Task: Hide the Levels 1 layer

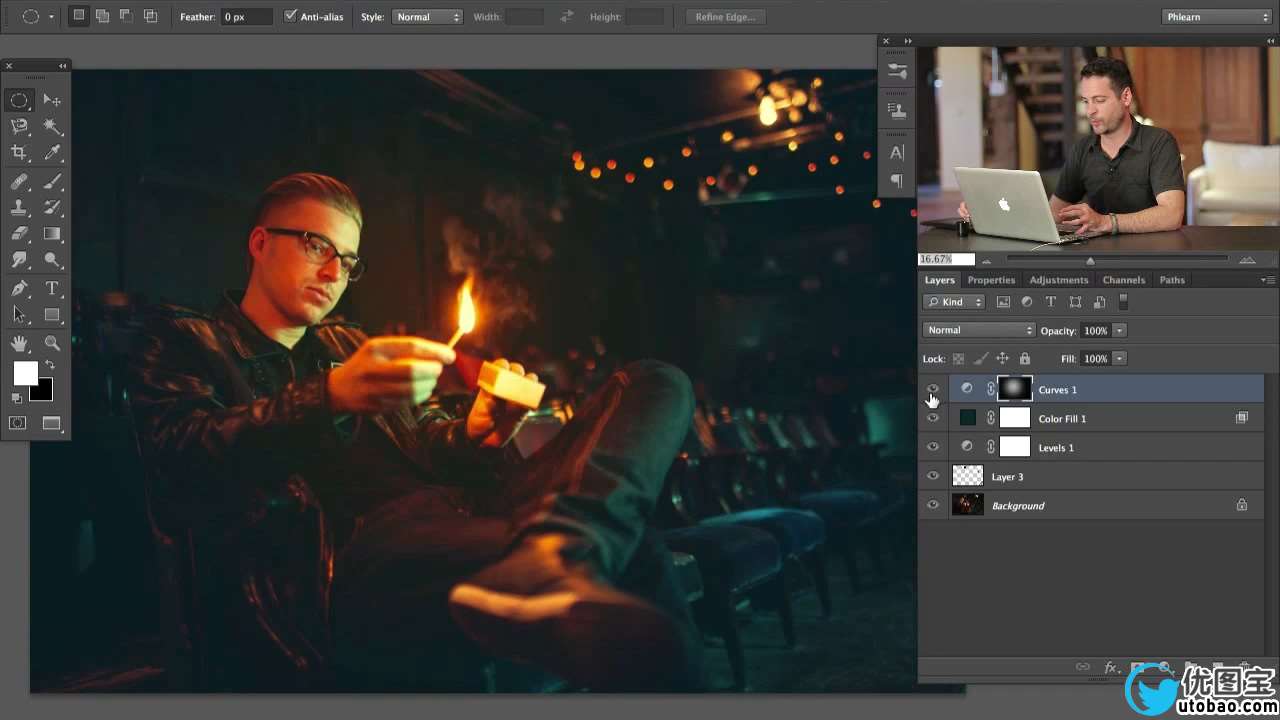Action: 933,447
